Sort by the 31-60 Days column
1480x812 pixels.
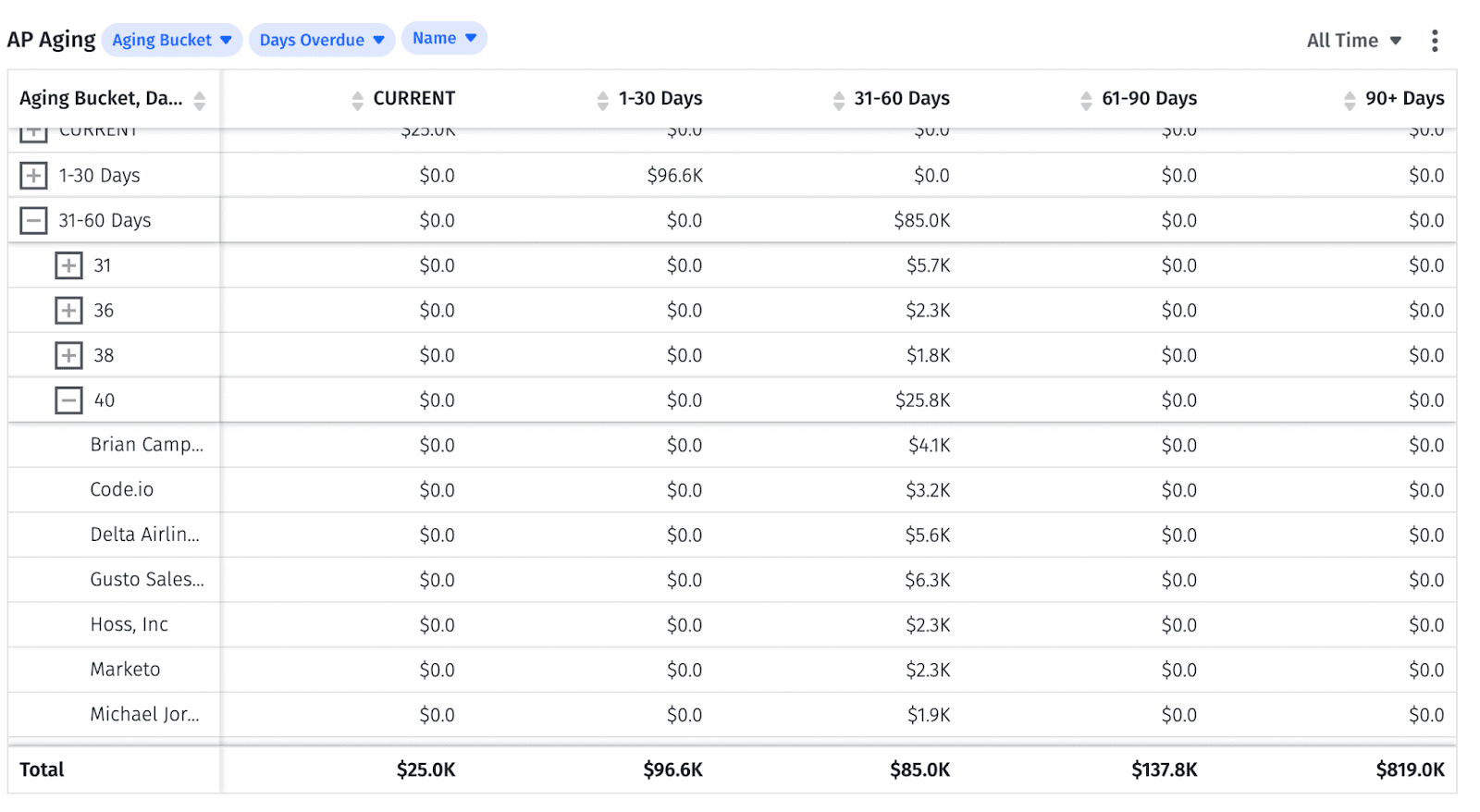coord(839,100)
